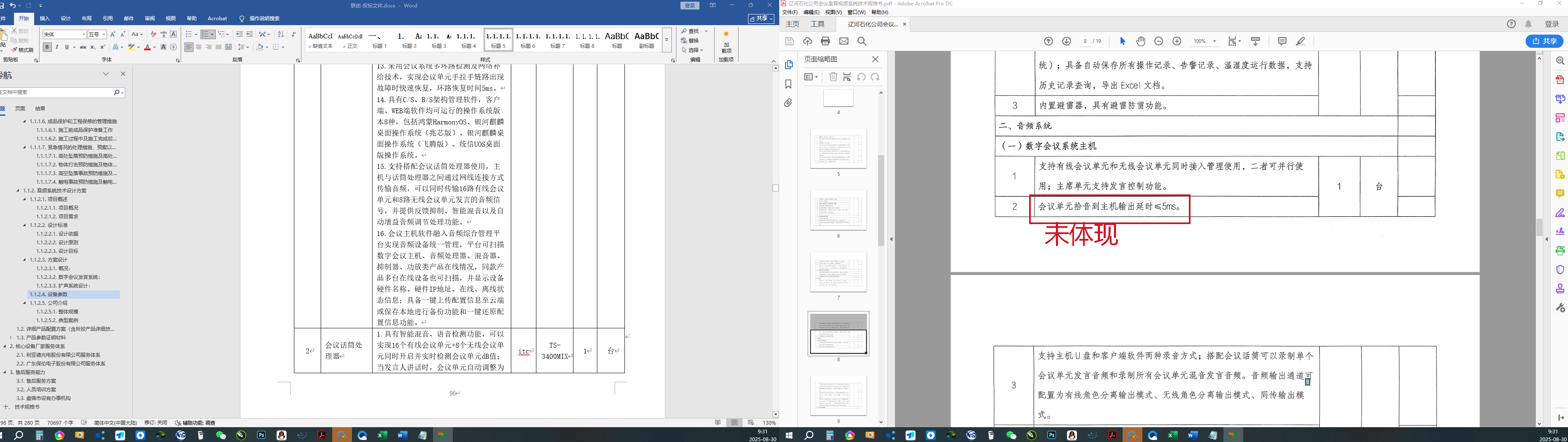
Task: Click the page 8 thumbnail in Acrobat
Action: tap(838, 334)
